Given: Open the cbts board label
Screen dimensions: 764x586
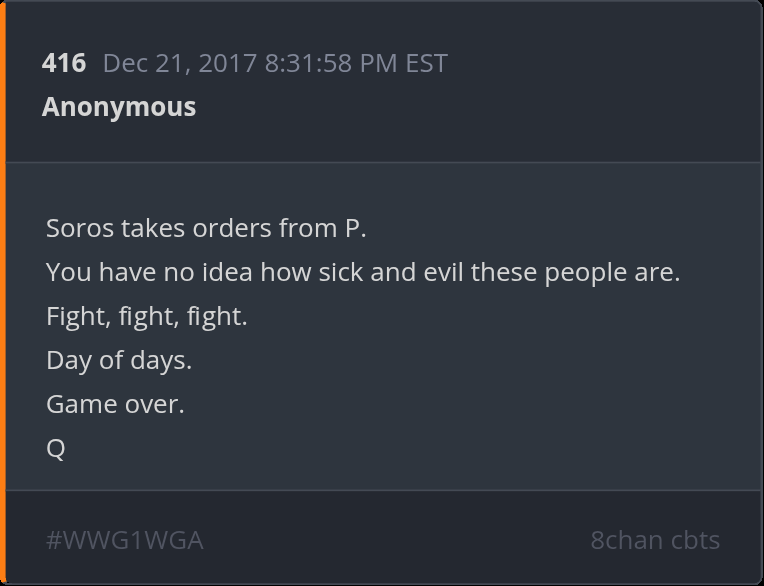Looking at the screenshot, I should click(x=695, y=540).
